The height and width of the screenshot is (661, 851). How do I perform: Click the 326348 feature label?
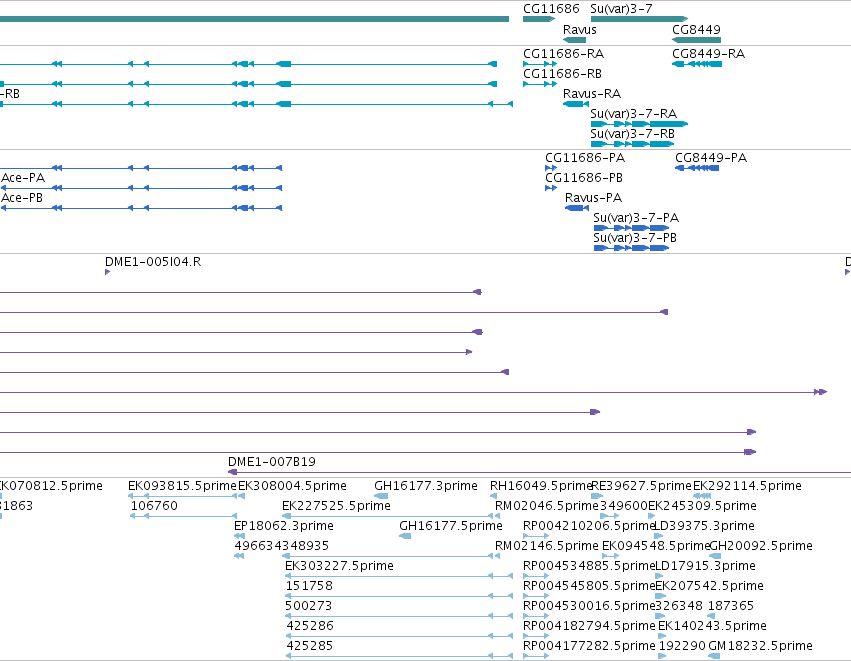679,606
